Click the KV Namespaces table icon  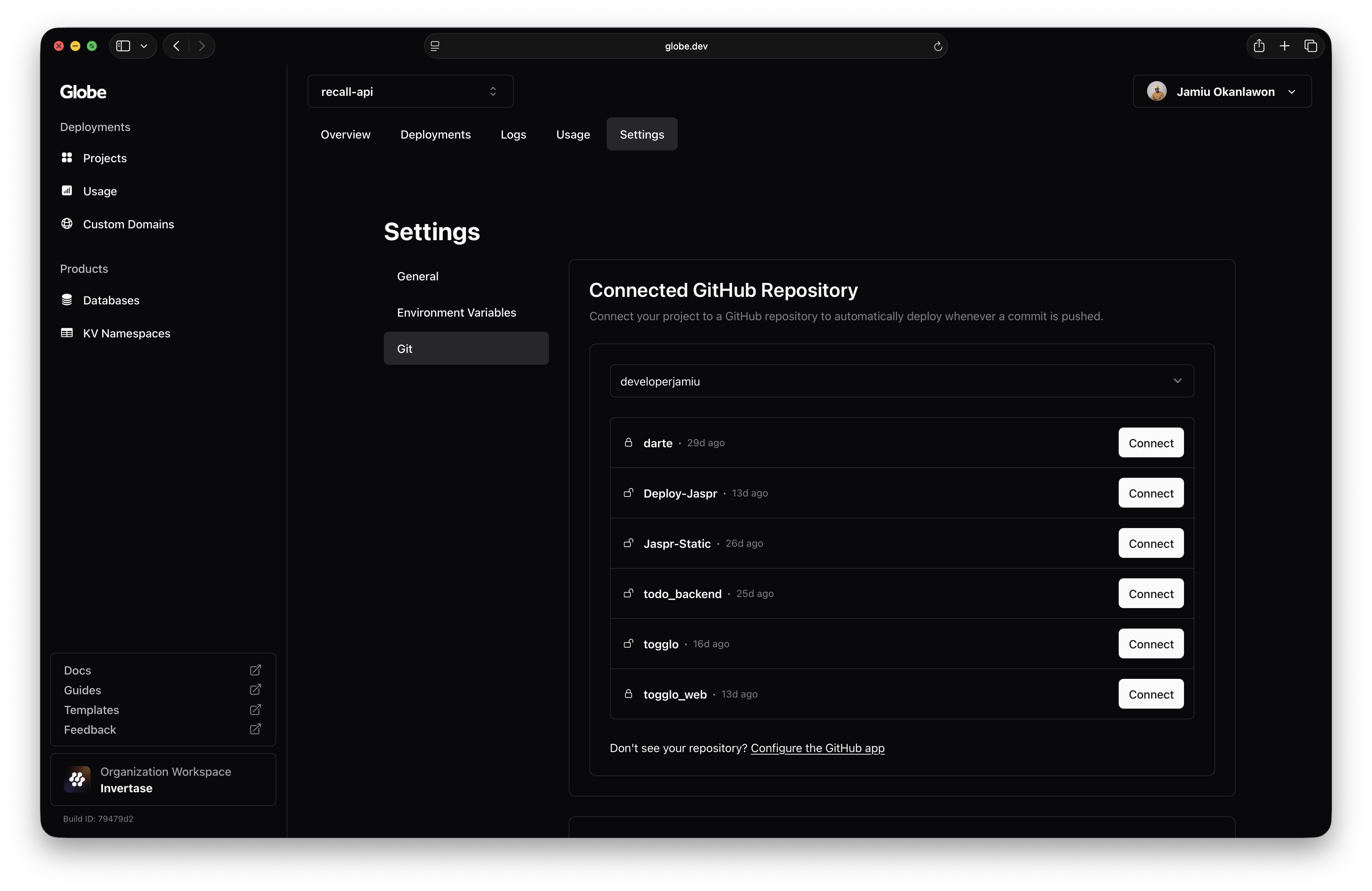67,333
